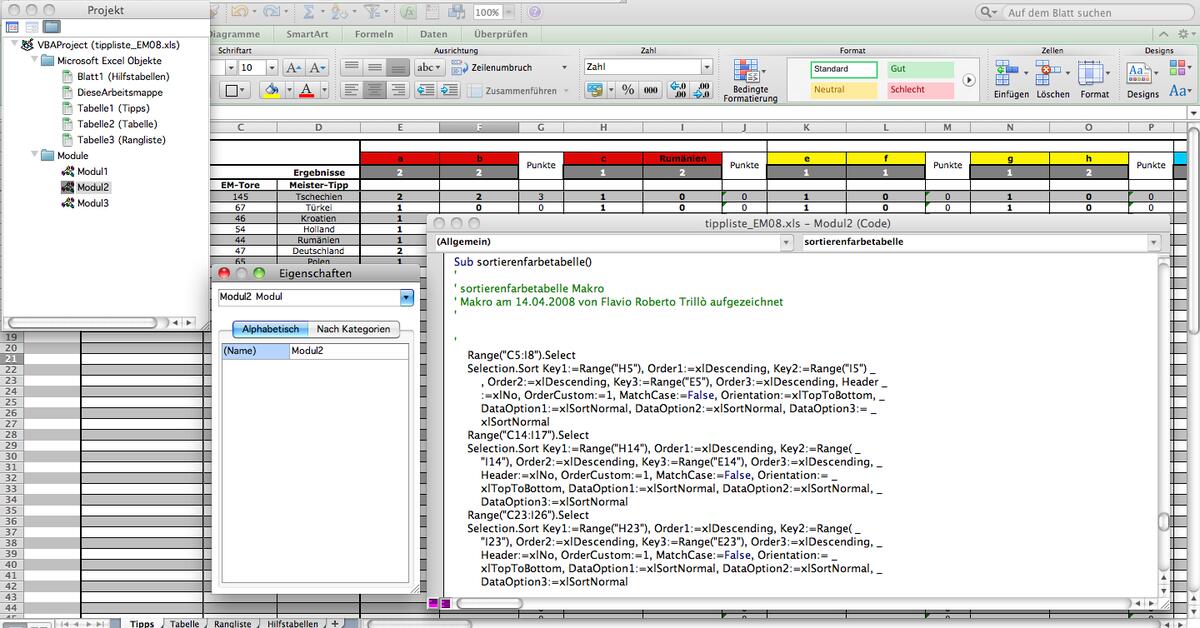The width and height of the screenshot is (1200, 628).
Task: Open the (Allgemein) dropdown in code window
Action: [786, 241]
